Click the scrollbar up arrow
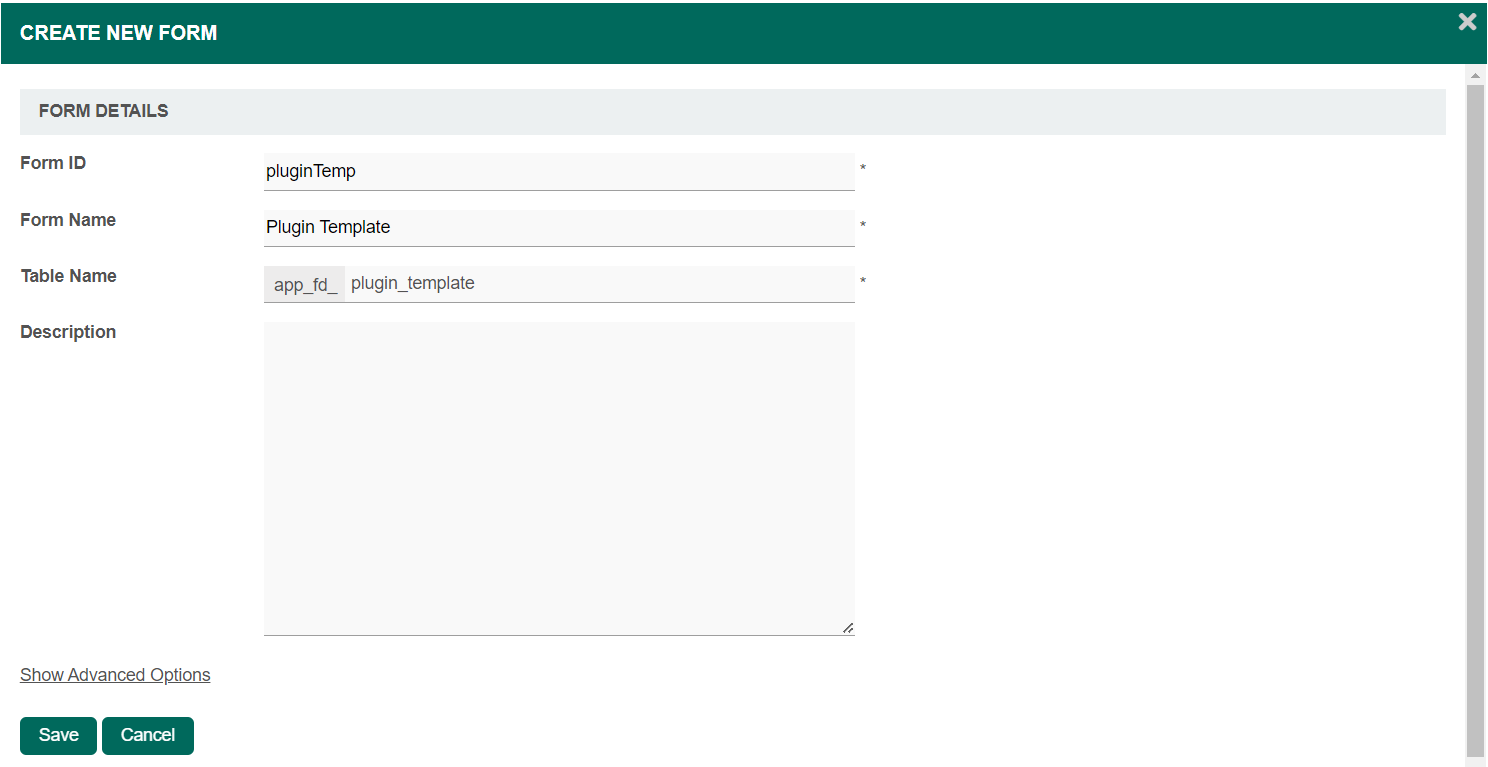Screen dimensions: 1488x767 click(x=1475, y=76)
